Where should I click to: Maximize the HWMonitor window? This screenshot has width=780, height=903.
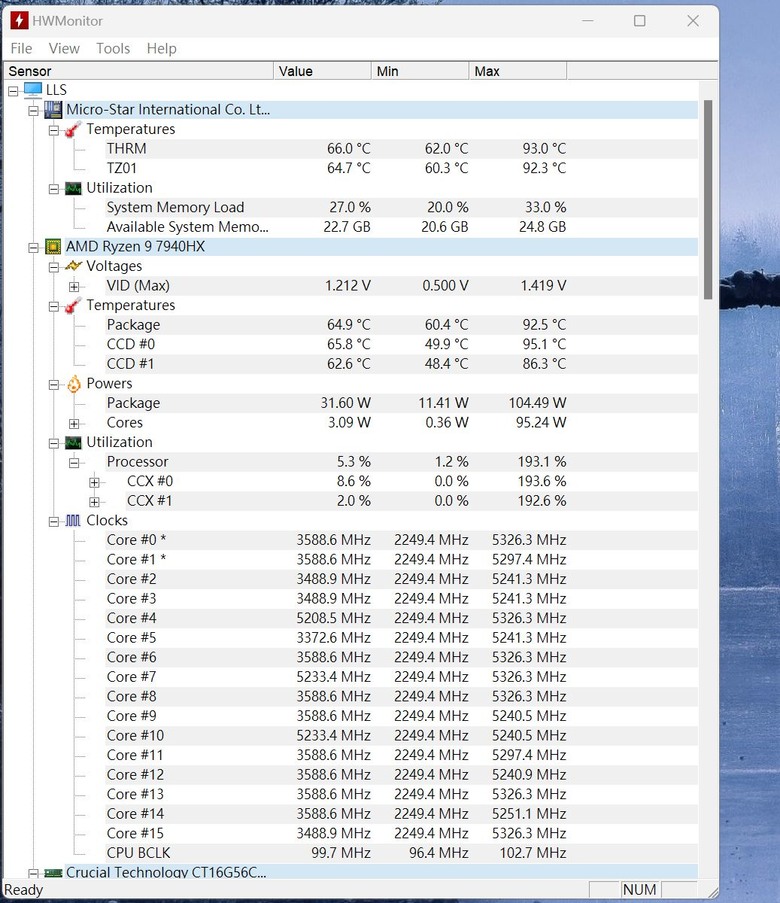[x=639, y=21]
